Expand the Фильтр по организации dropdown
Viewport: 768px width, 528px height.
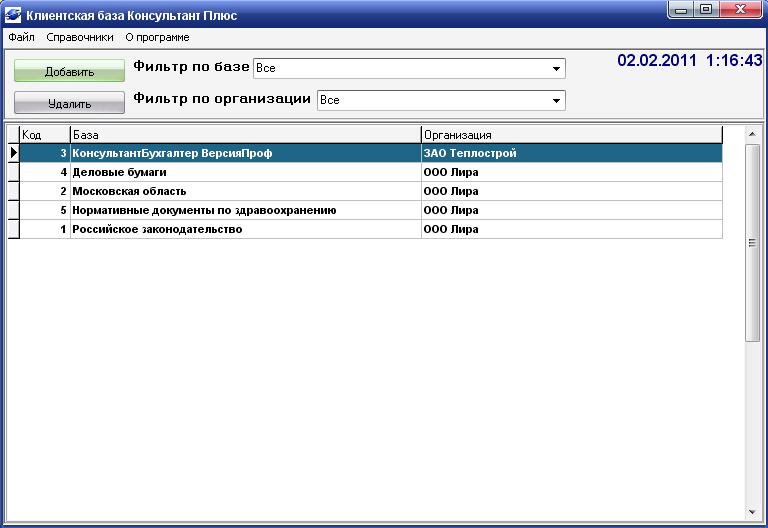pos(556,100)
